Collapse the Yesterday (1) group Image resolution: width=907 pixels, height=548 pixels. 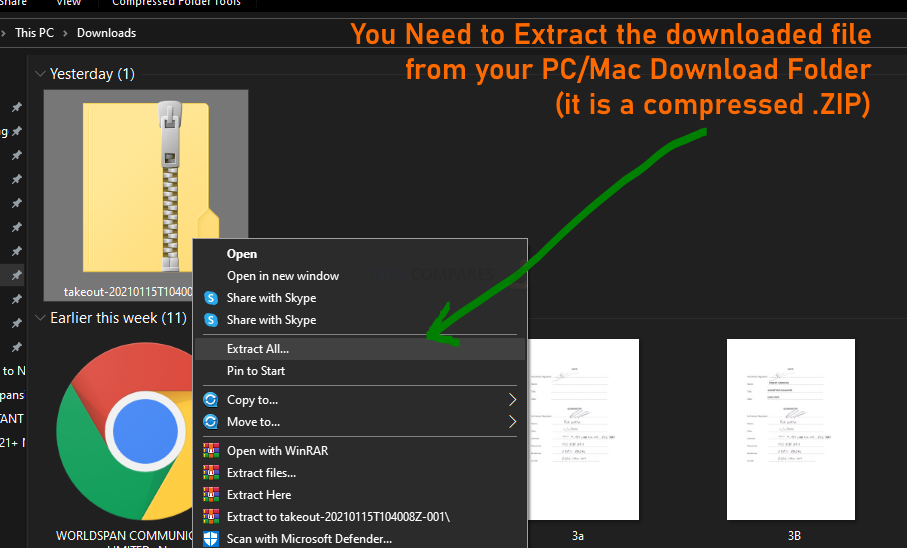click(40, 74)
